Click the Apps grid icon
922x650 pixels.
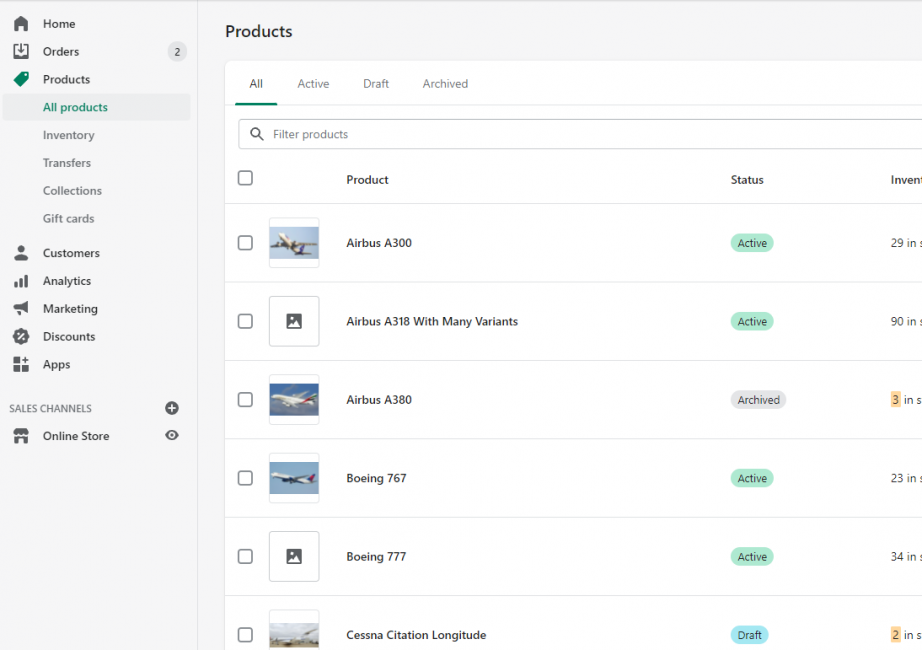coord(21,364)
